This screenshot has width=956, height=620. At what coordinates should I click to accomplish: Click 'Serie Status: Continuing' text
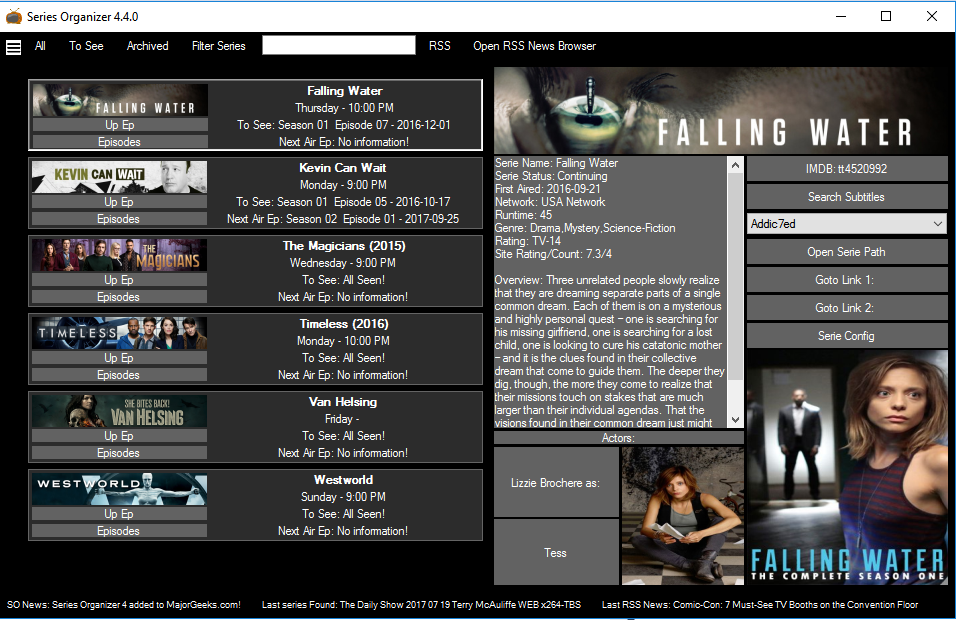click(x=551, y=176)
